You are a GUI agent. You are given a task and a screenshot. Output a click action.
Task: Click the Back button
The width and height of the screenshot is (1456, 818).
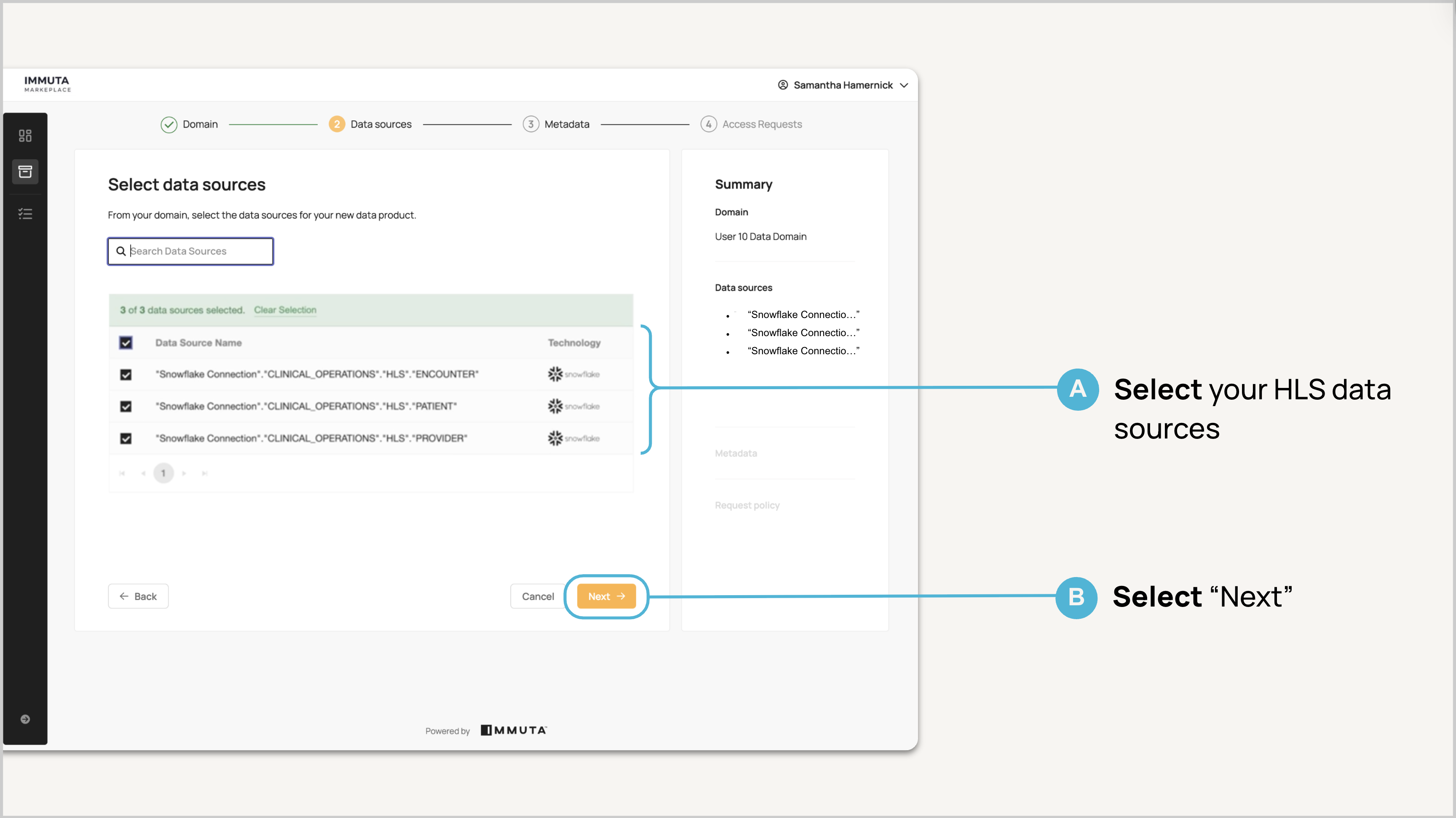coord(138,596)
